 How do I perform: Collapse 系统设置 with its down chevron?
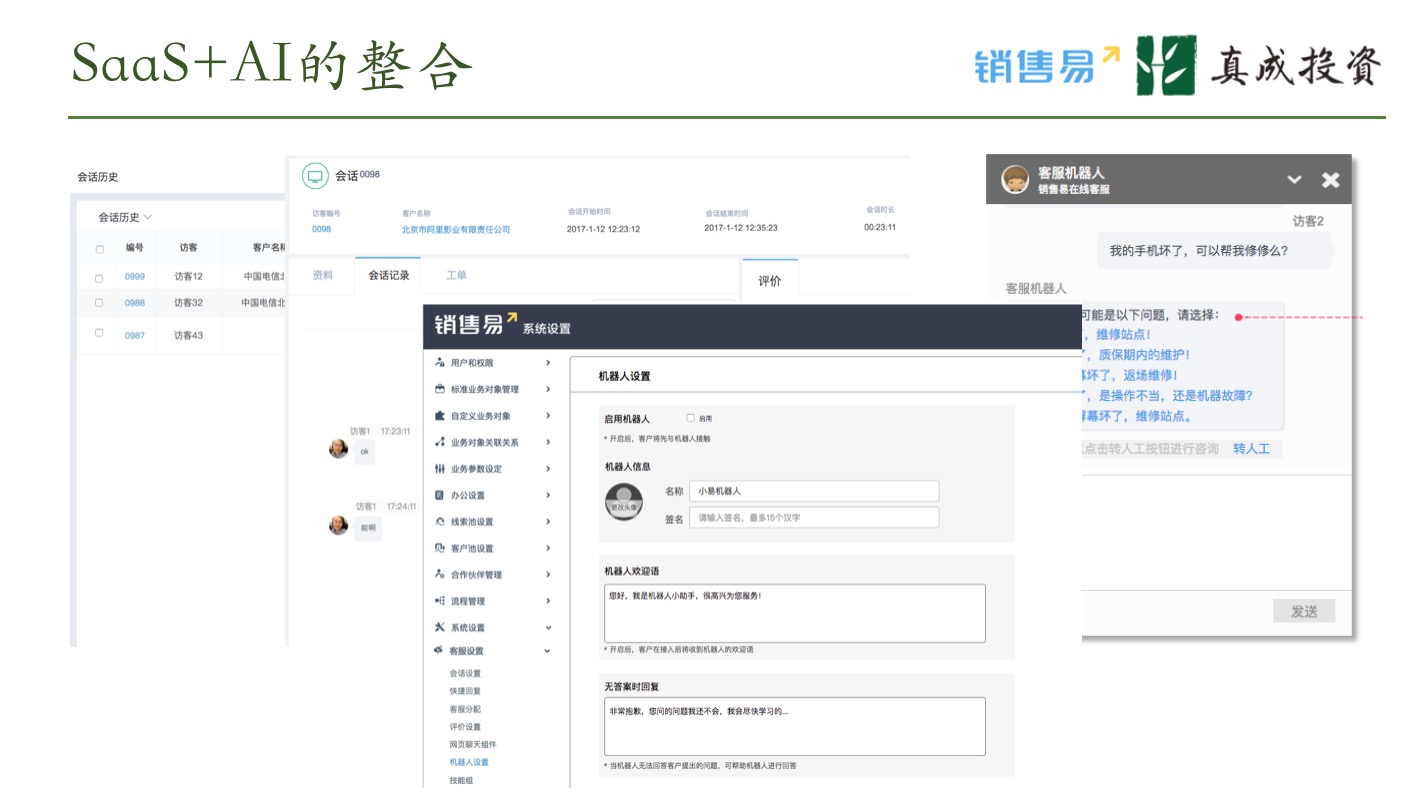(548, 628)
